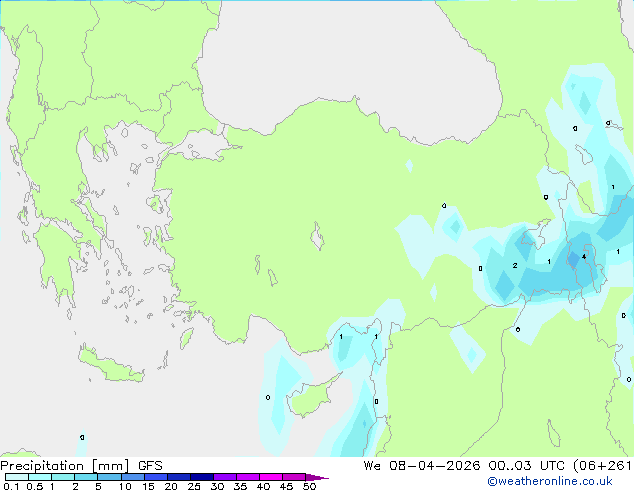Screen dimensions: 634x490
Task: Click the '15' legend label
Action: coord(148,486)
